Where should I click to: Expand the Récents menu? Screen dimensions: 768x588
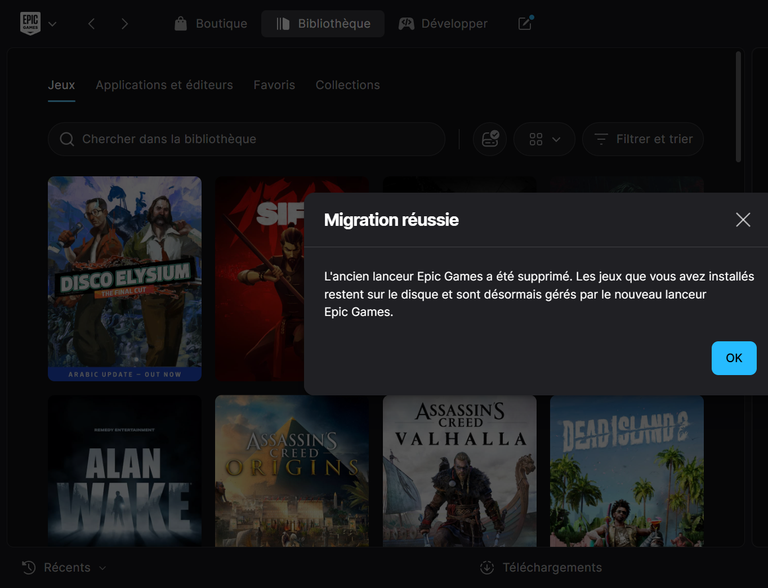(64, 567)
